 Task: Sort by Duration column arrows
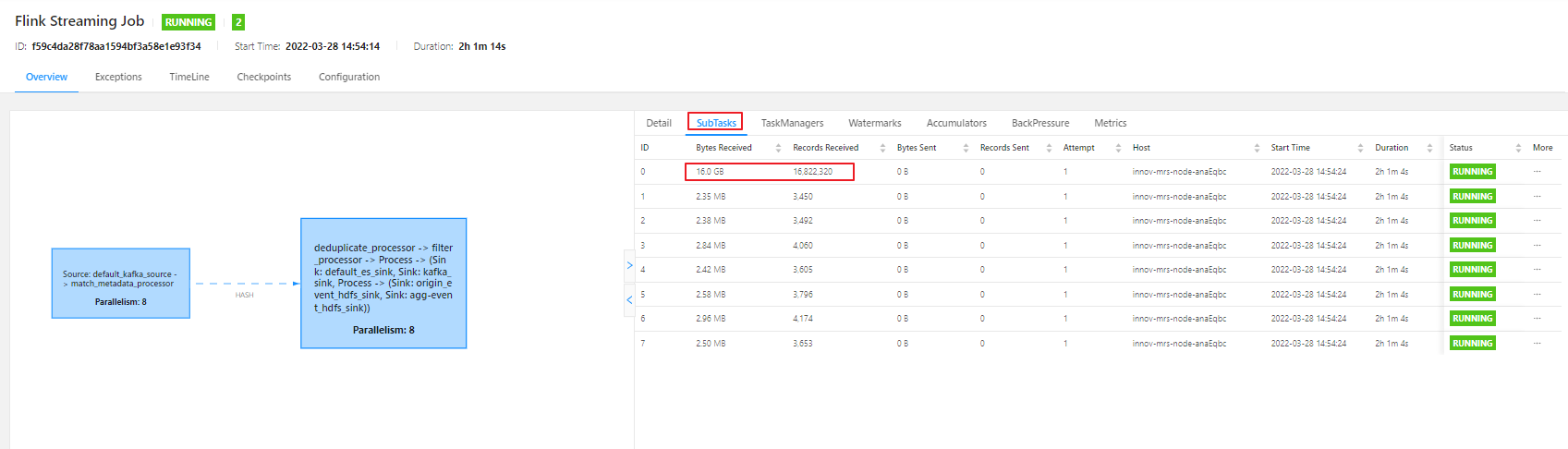click(x=1429, y=148)
